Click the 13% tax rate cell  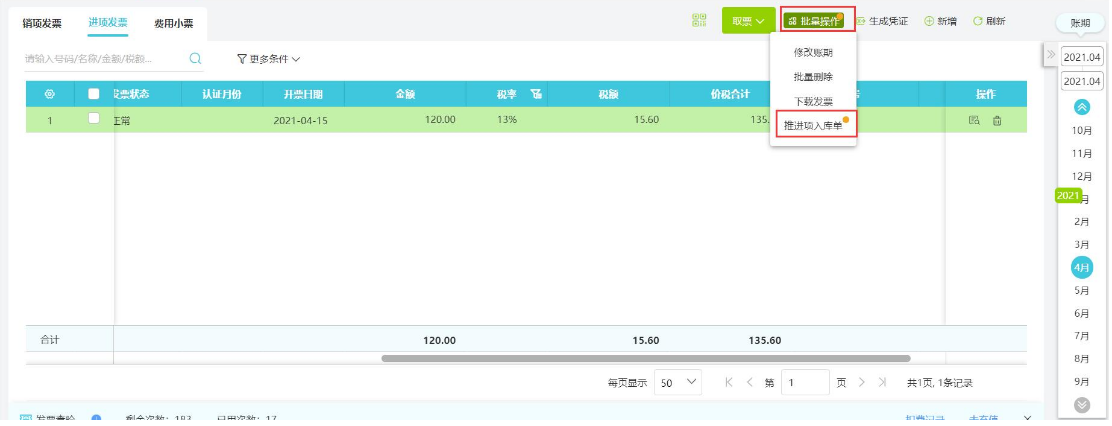click(506, 120)
